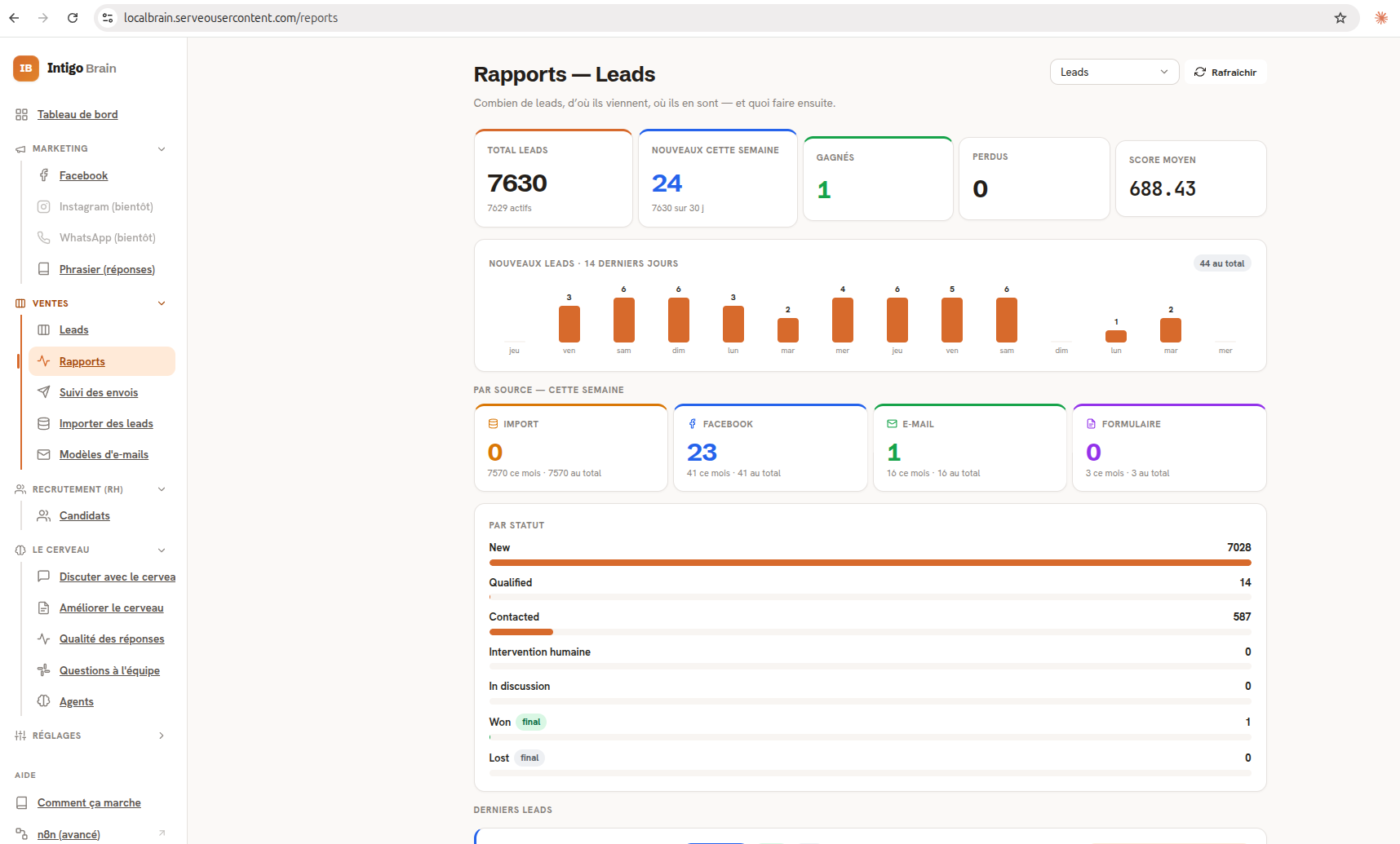Click the Importer des leads database icon

tap(44, 424)
